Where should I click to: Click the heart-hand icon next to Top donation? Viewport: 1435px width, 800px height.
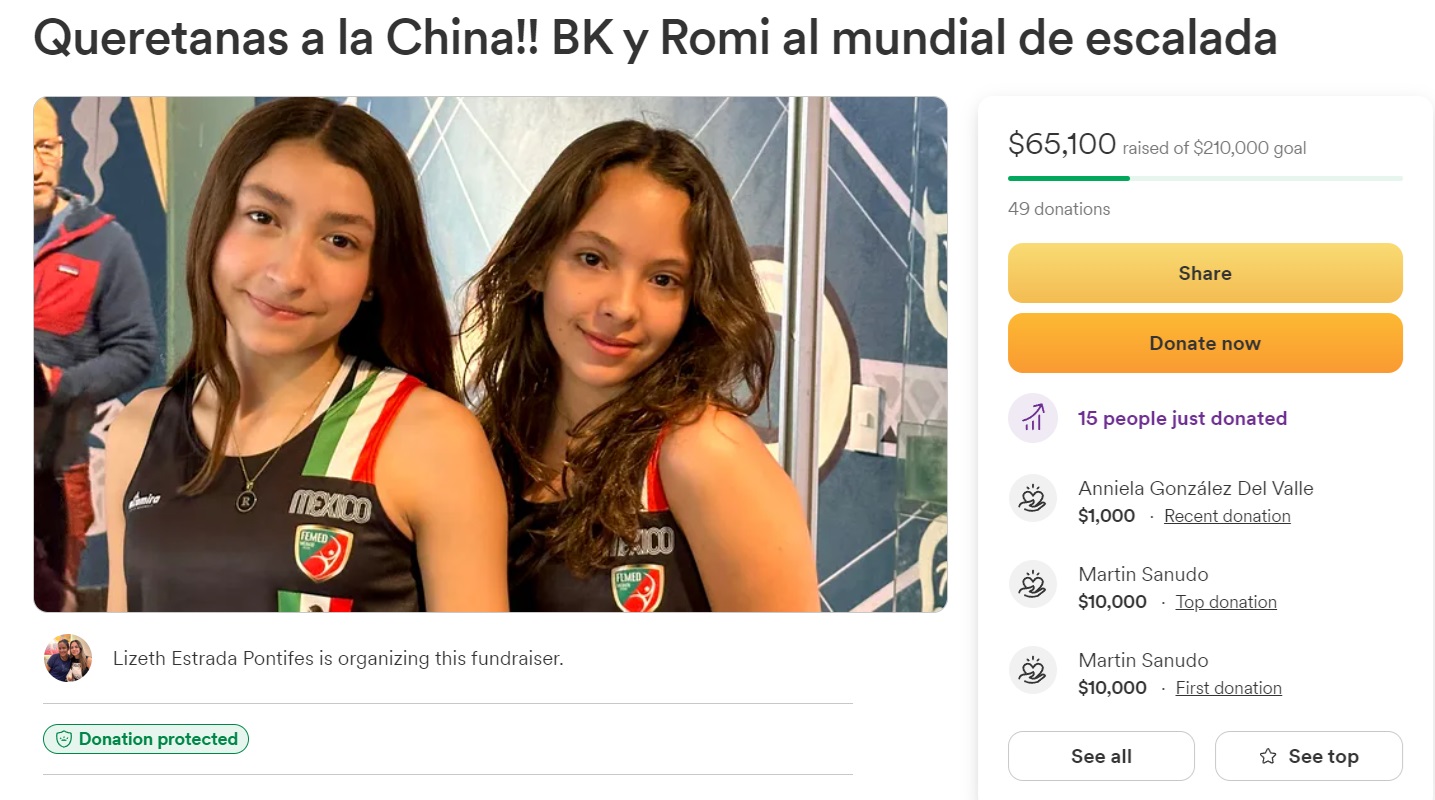(1033, 585)
